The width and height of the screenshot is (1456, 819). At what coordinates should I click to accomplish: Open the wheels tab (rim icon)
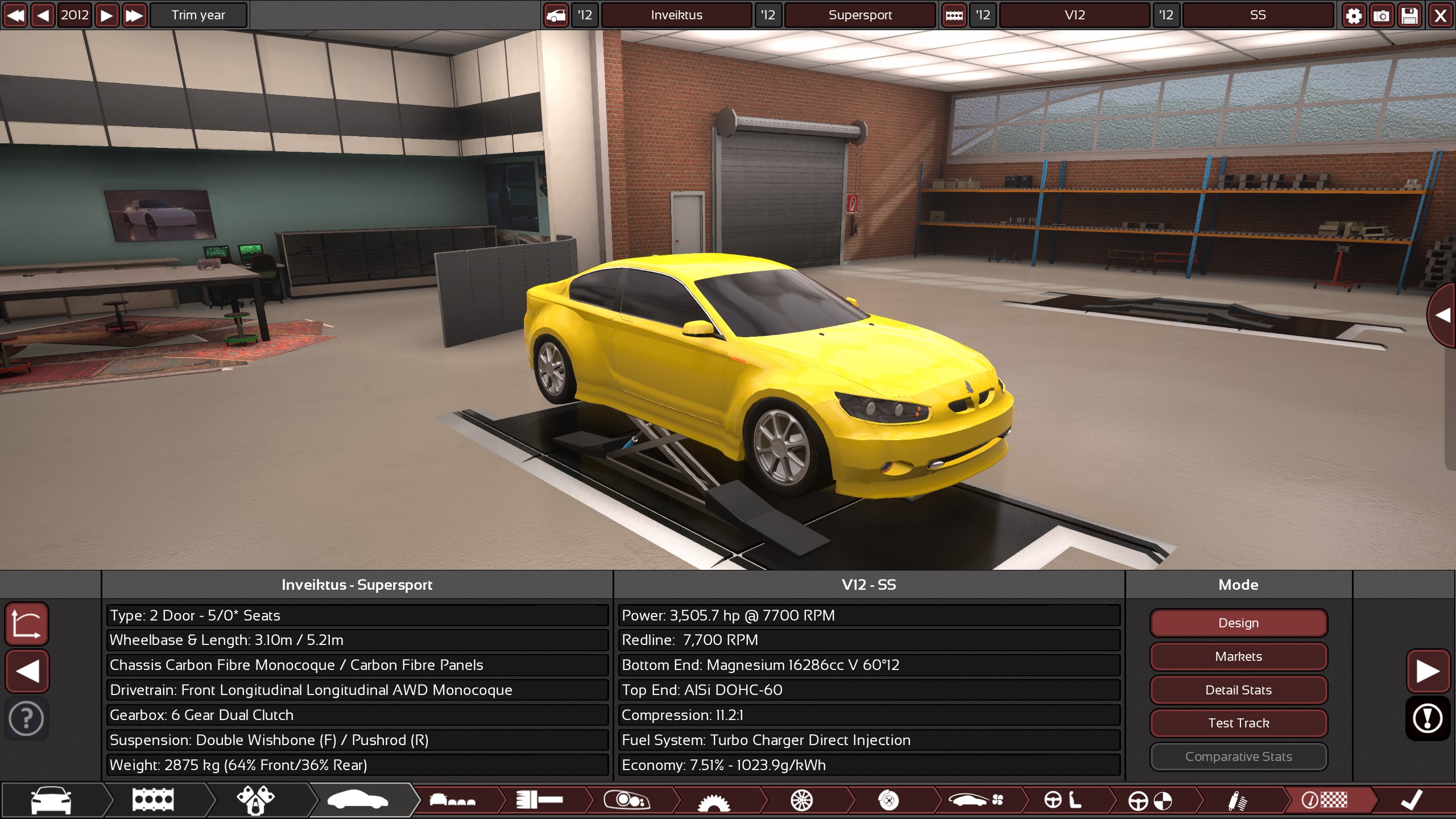(x=801, y=800)
